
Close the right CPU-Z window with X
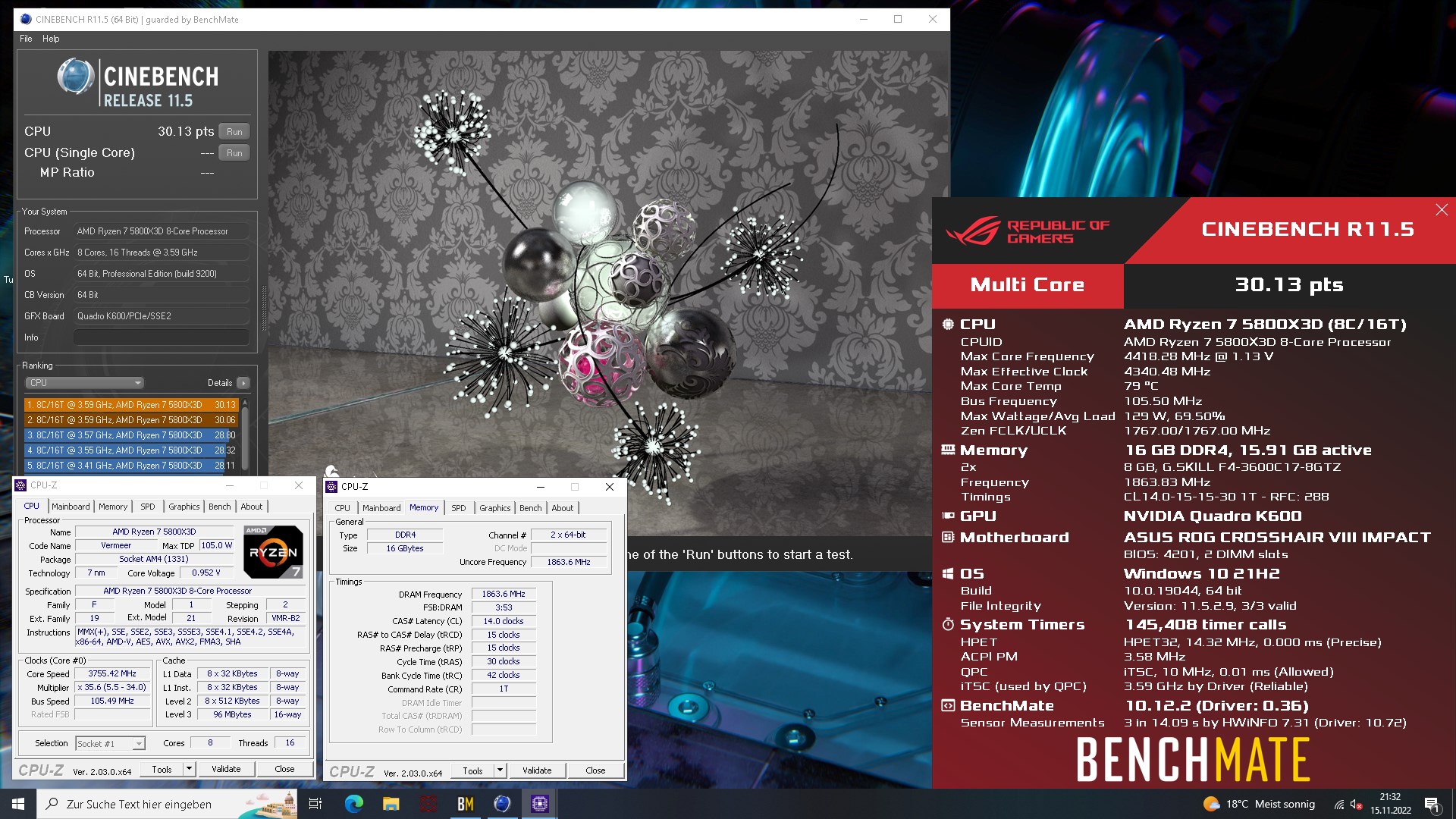(610, 487)
